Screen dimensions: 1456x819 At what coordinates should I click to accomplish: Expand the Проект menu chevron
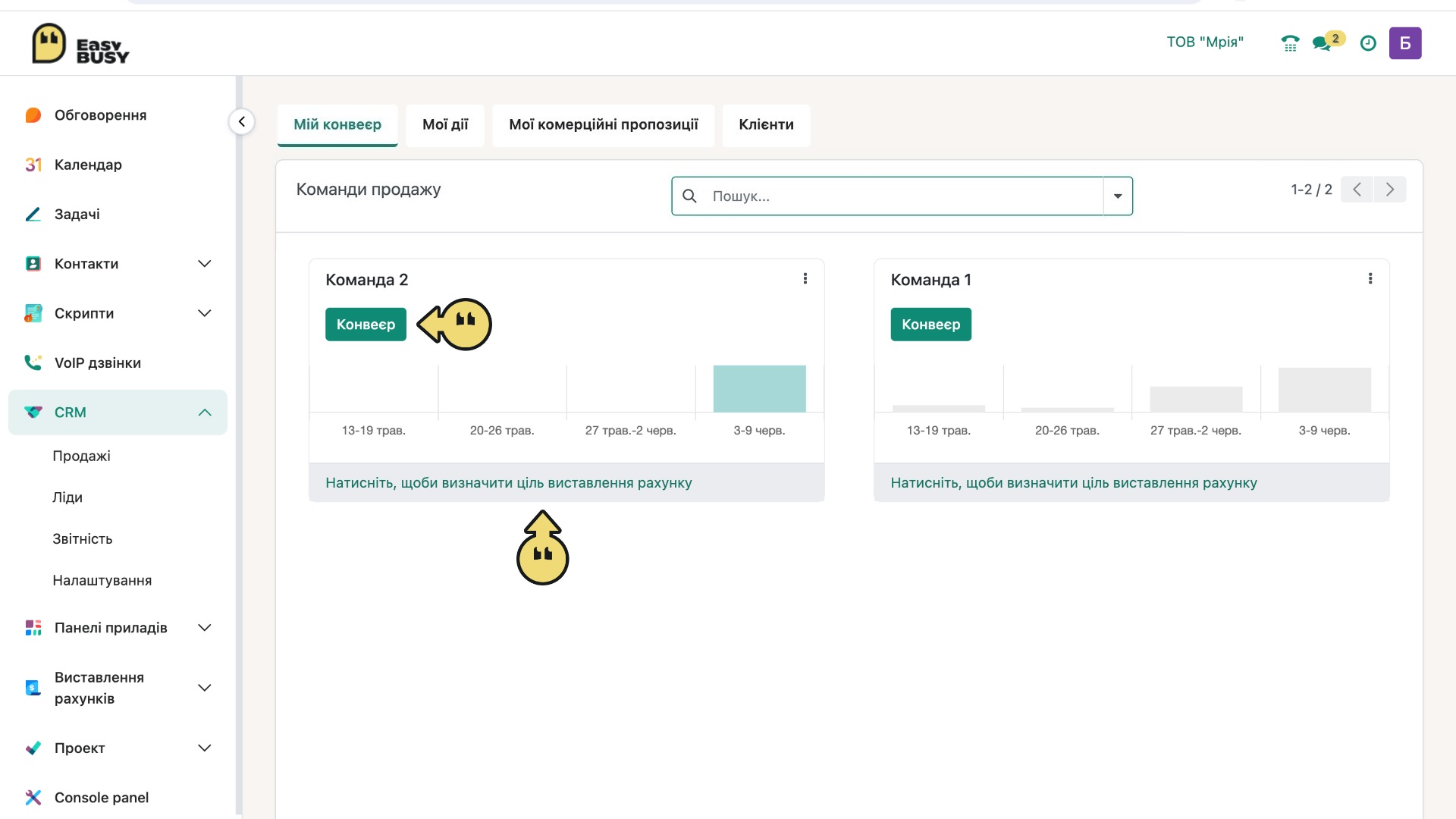point(204,748)
